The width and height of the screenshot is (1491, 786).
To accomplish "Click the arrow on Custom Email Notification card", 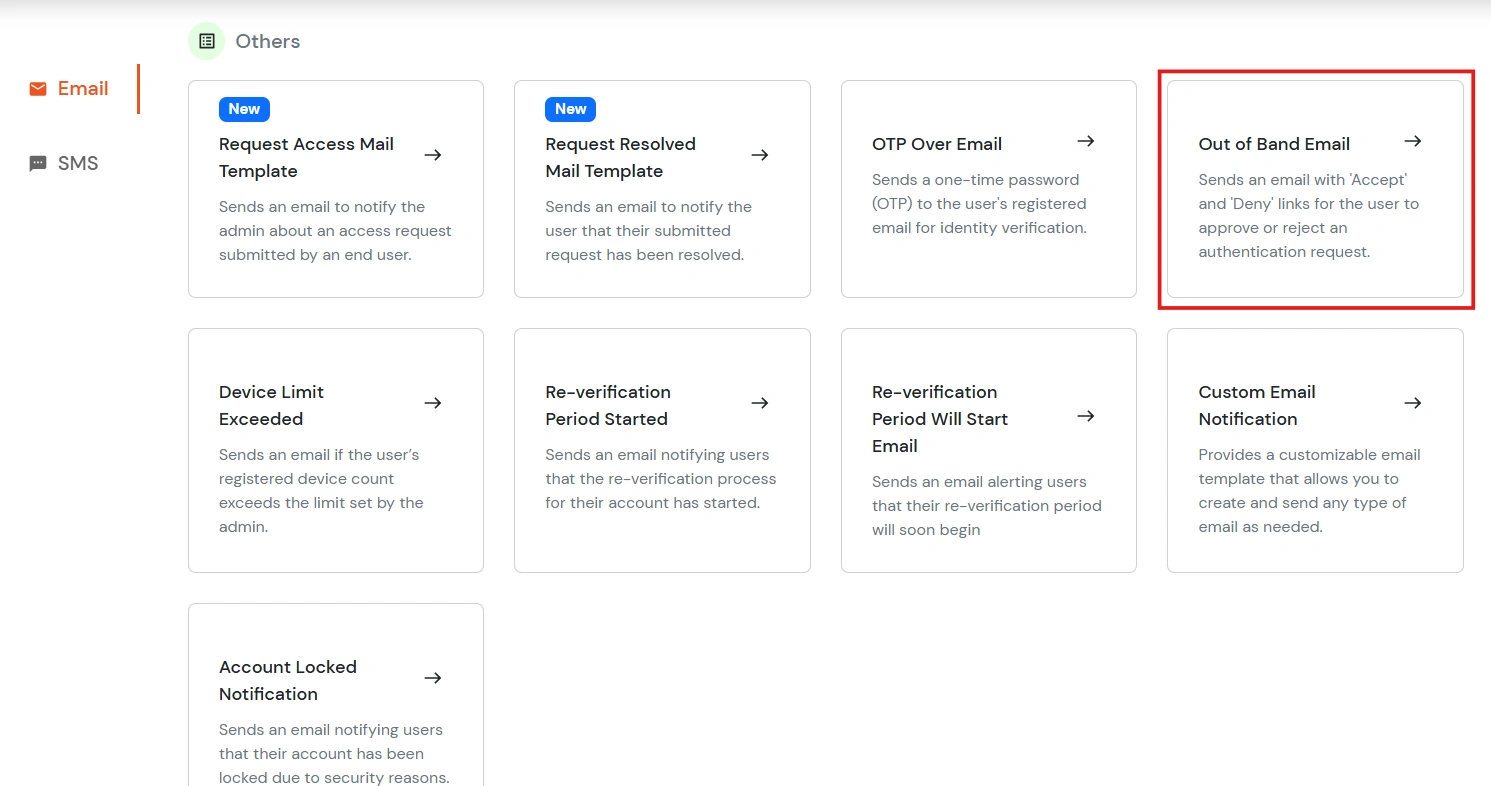I will point(1413,403).
